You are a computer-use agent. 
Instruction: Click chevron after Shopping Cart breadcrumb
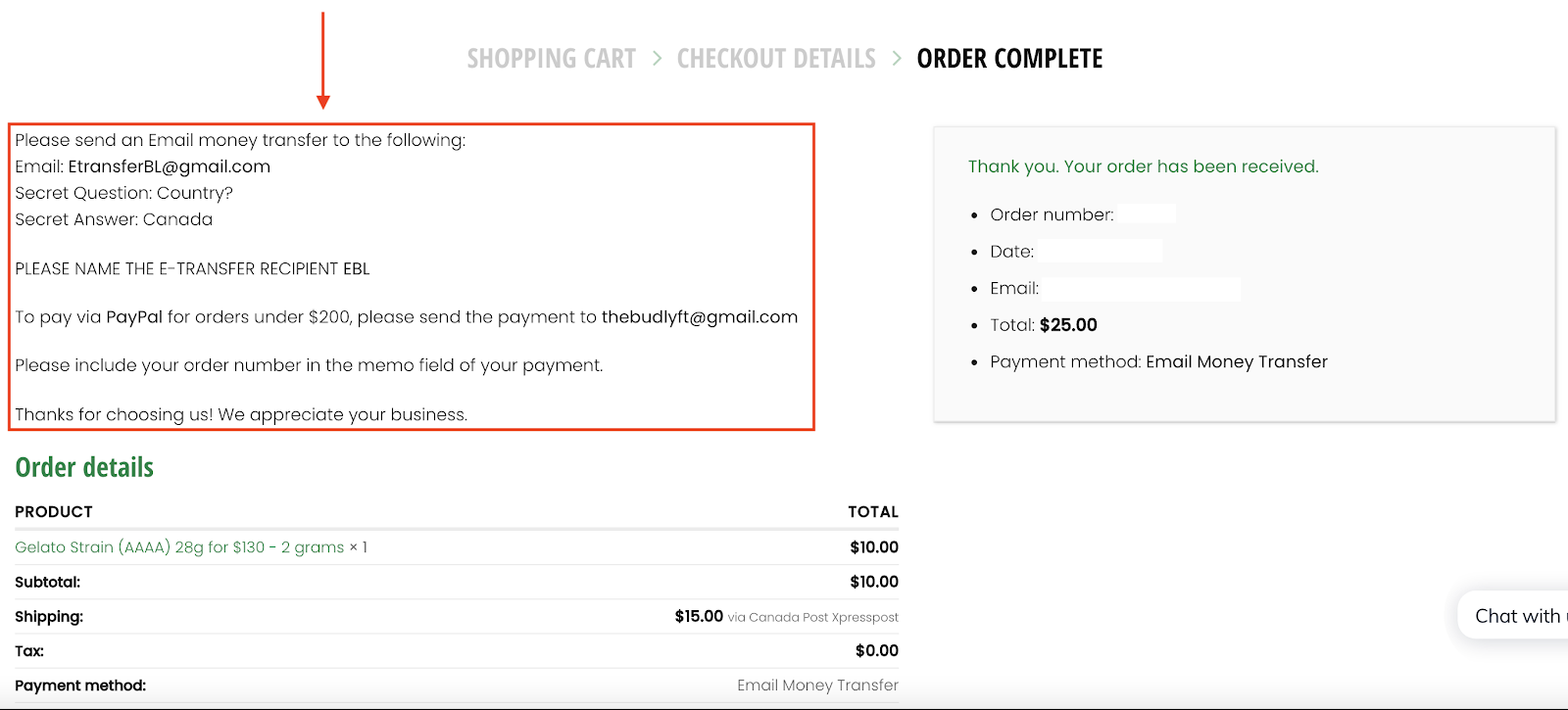click(x=657, y=59)
